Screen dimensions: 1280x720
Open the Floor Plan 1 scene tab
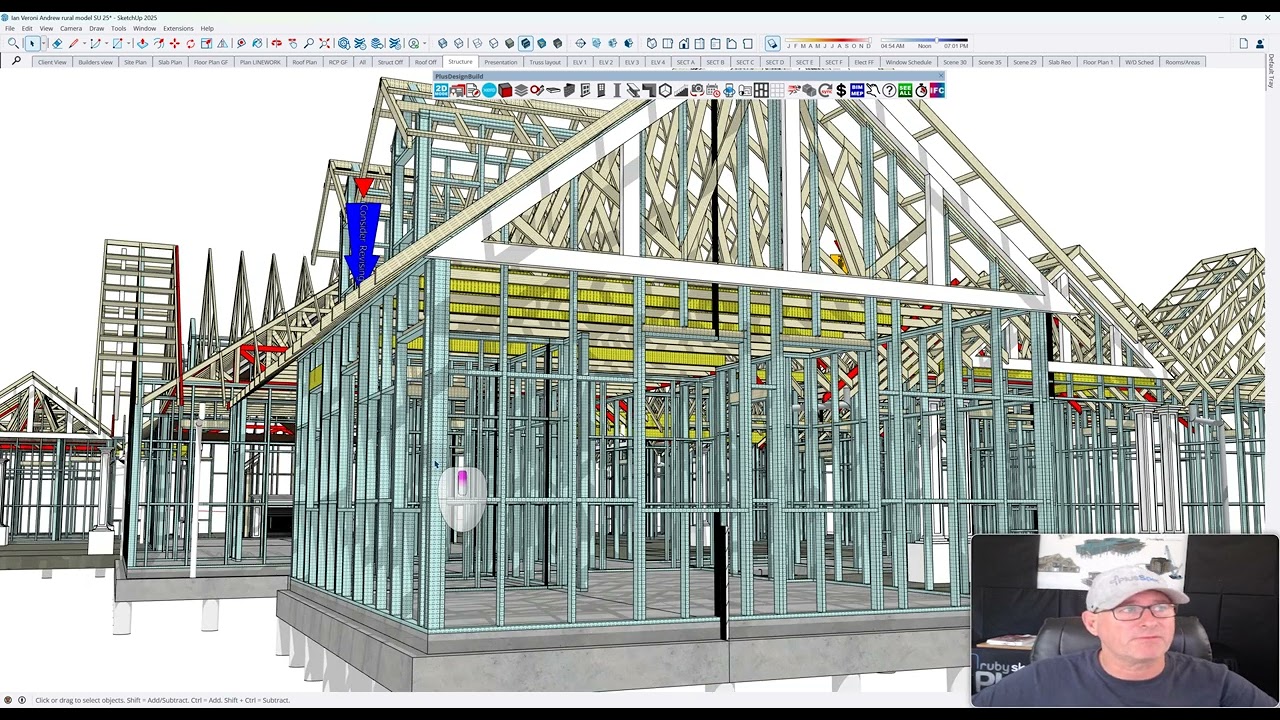point(1097,62)
